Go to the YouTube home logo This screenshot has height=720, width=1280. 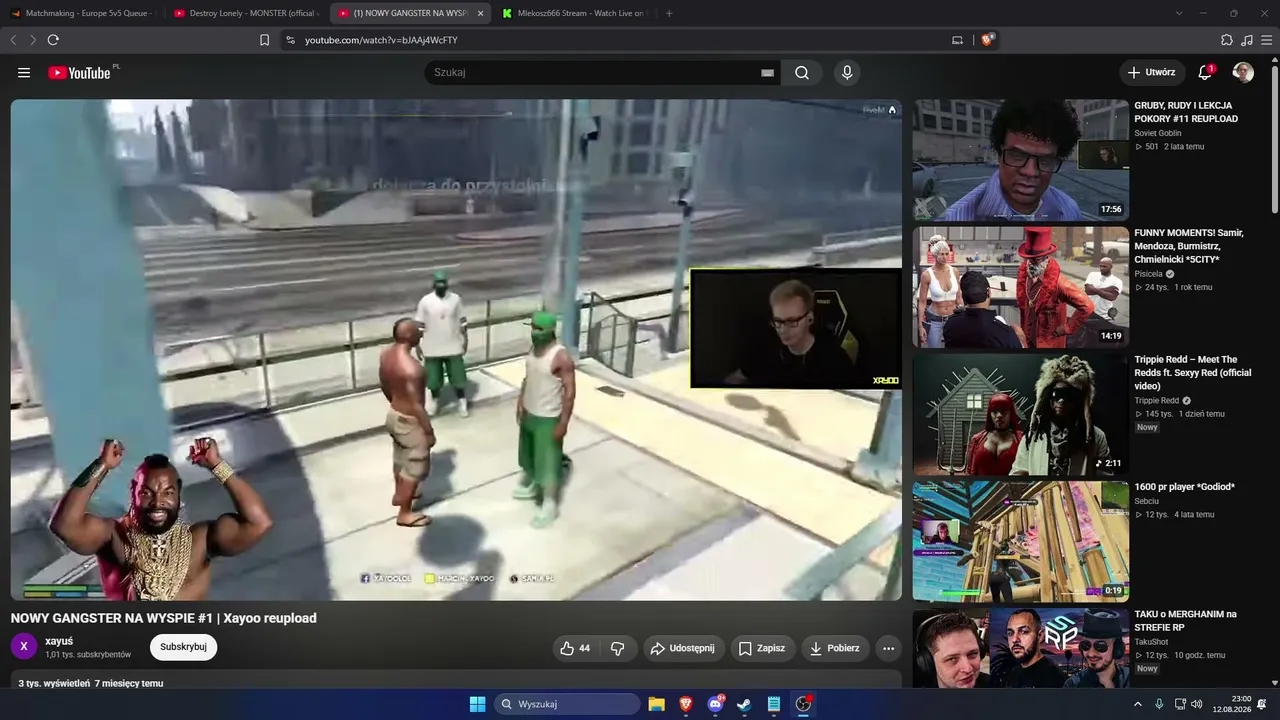click(x=79, y=73)
